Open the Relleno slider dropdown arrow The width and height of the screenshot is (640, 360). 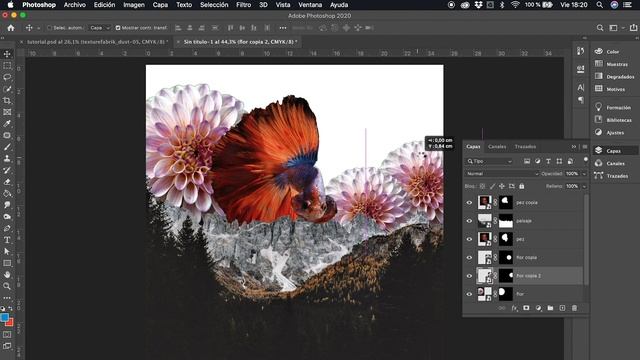click(x=584, y=187)
